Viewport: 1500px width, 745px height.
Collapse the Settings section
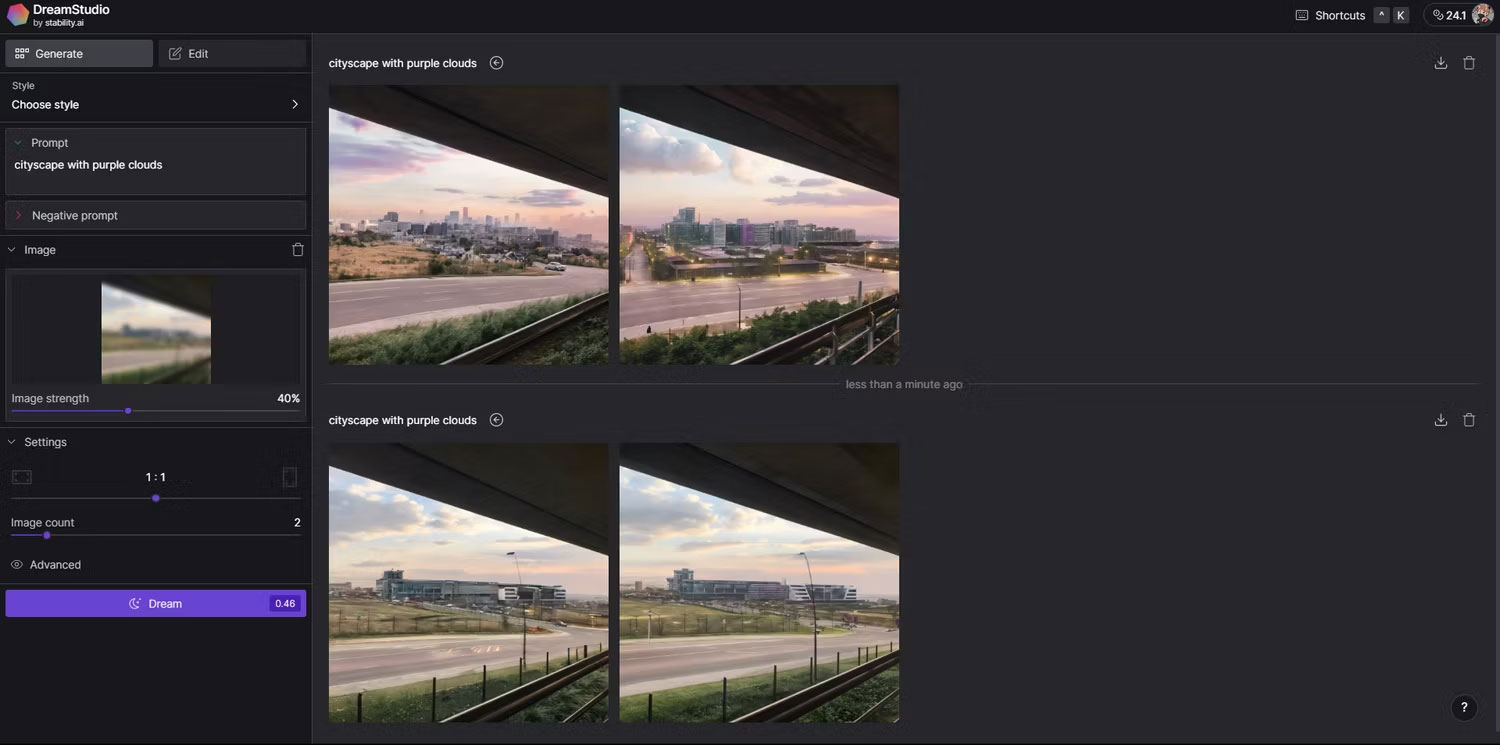[10, 441]
